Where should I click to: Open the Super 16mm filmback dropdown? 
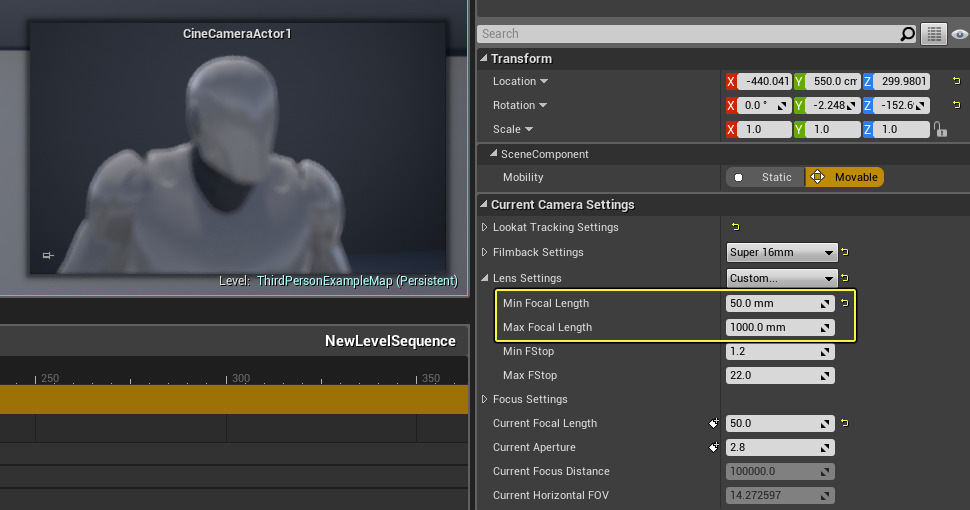click(782, 252)
